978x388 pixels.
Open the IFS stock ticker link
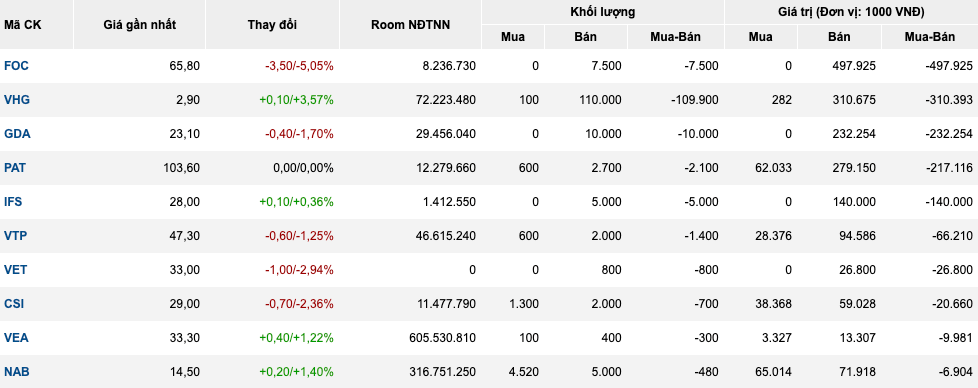(x=13, y=202)
